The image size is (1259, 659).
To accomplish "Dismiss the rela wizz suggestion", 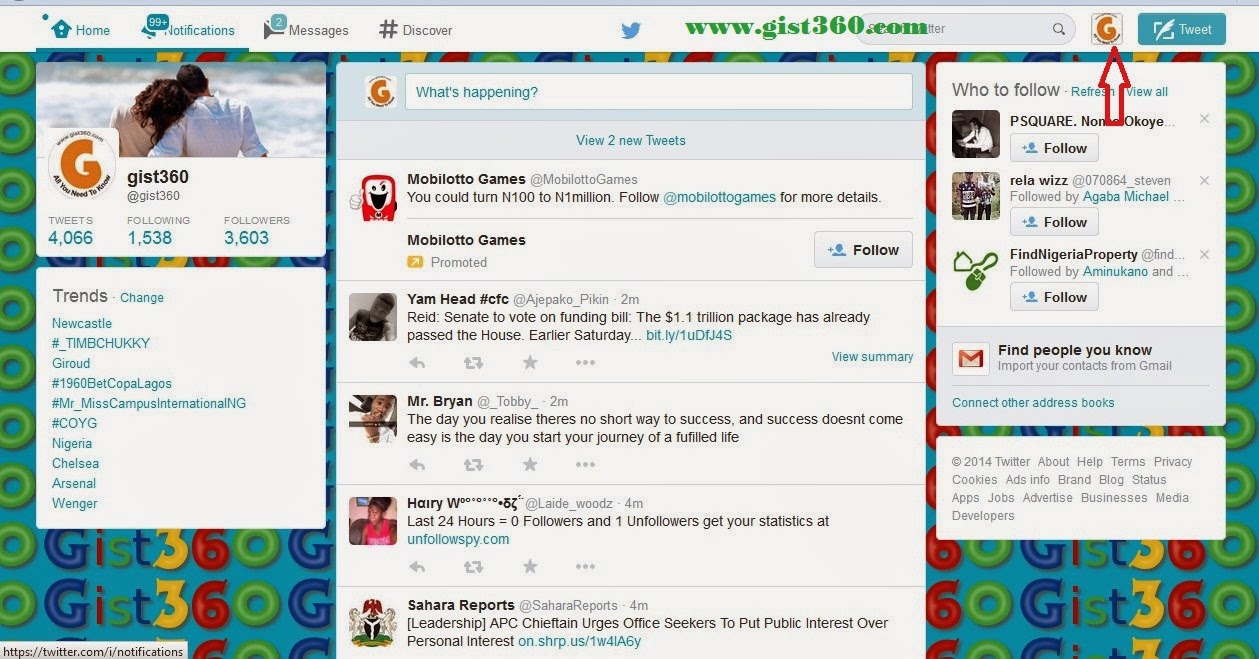I will point(1204,181).
